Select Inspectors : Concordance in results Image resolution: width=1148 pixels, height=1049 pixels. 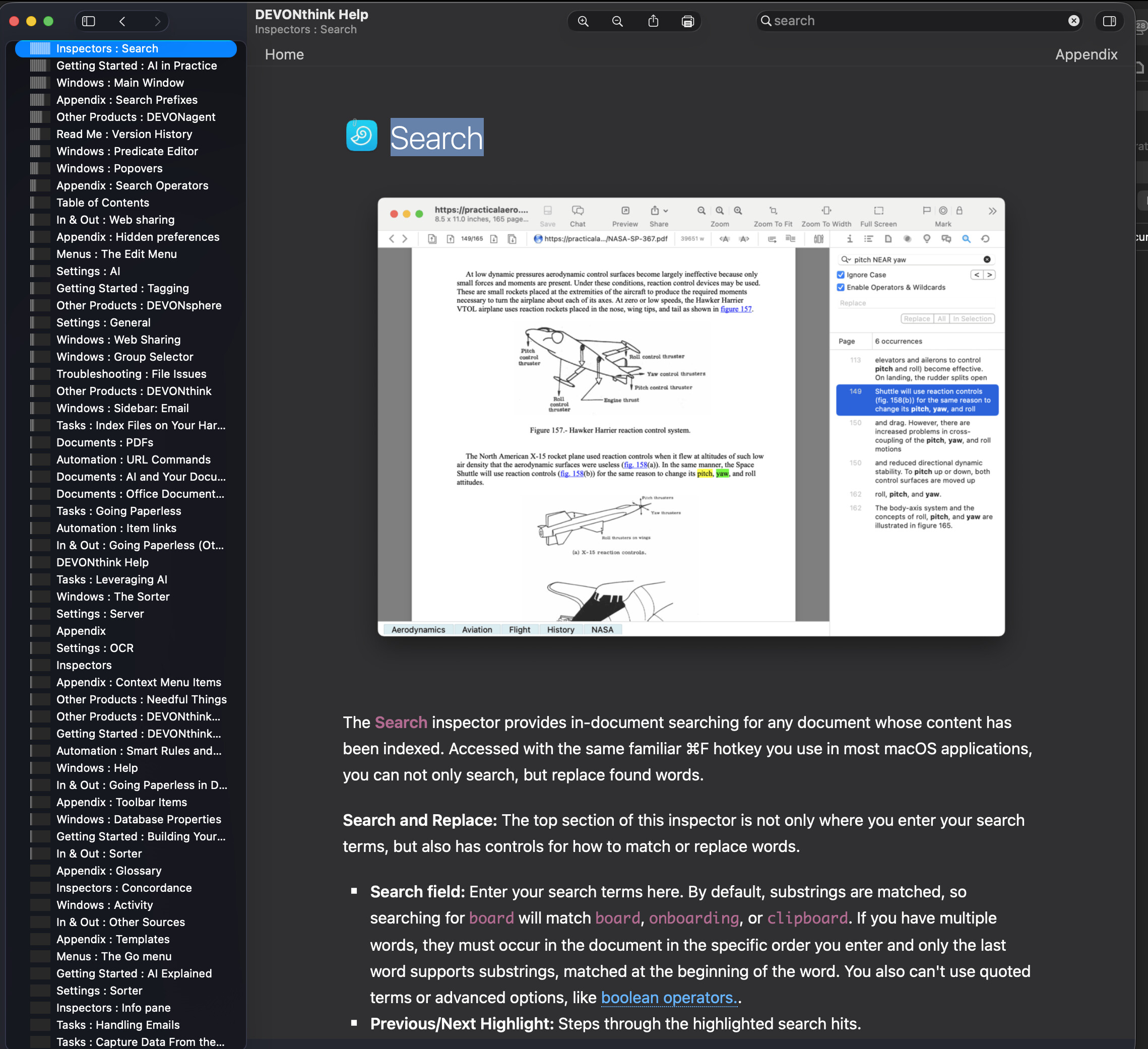123,888
